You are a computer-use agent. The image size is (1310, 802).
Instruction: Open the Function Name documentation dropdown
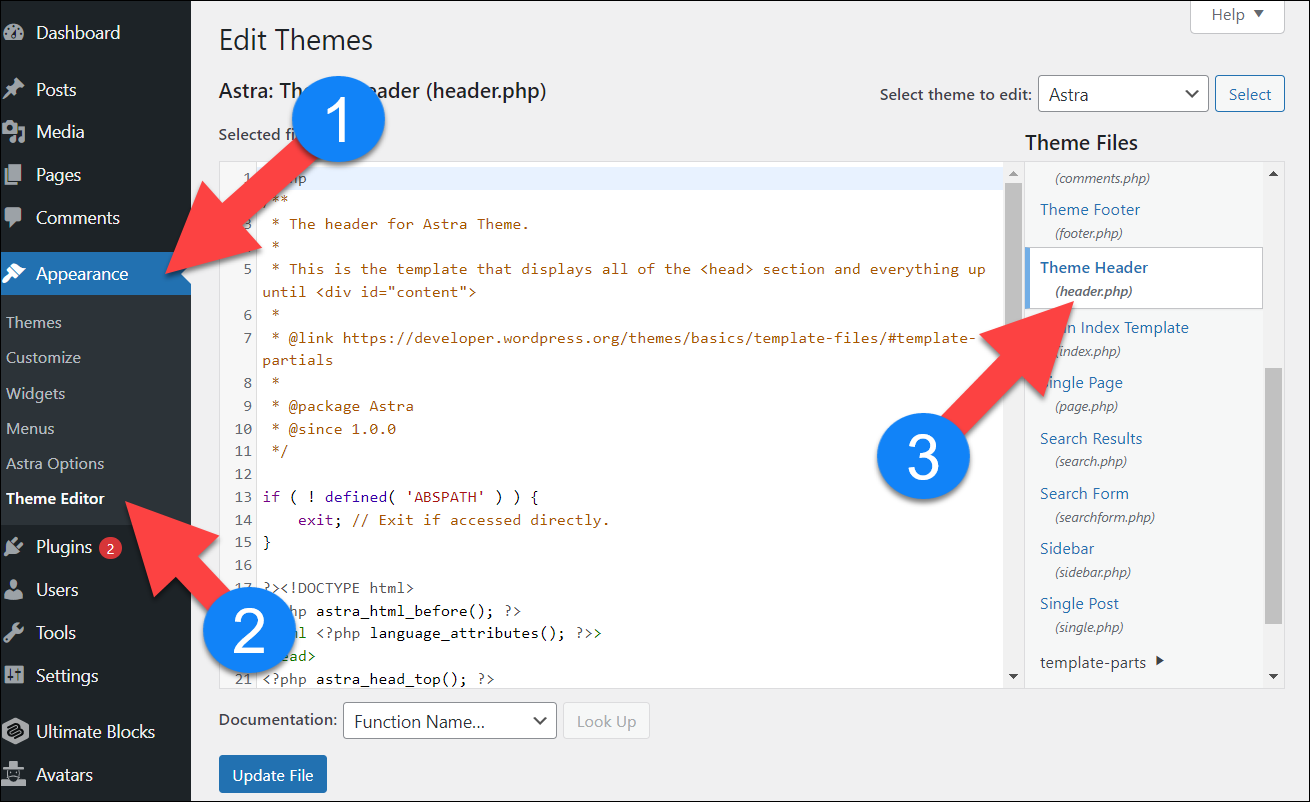point(450,721)
